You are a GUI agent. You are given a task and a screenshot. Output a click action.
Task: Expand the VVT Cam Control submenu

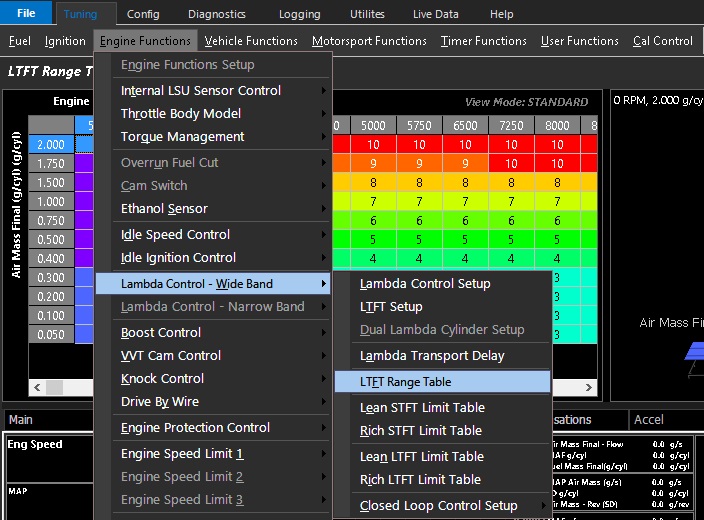point(213,356)
